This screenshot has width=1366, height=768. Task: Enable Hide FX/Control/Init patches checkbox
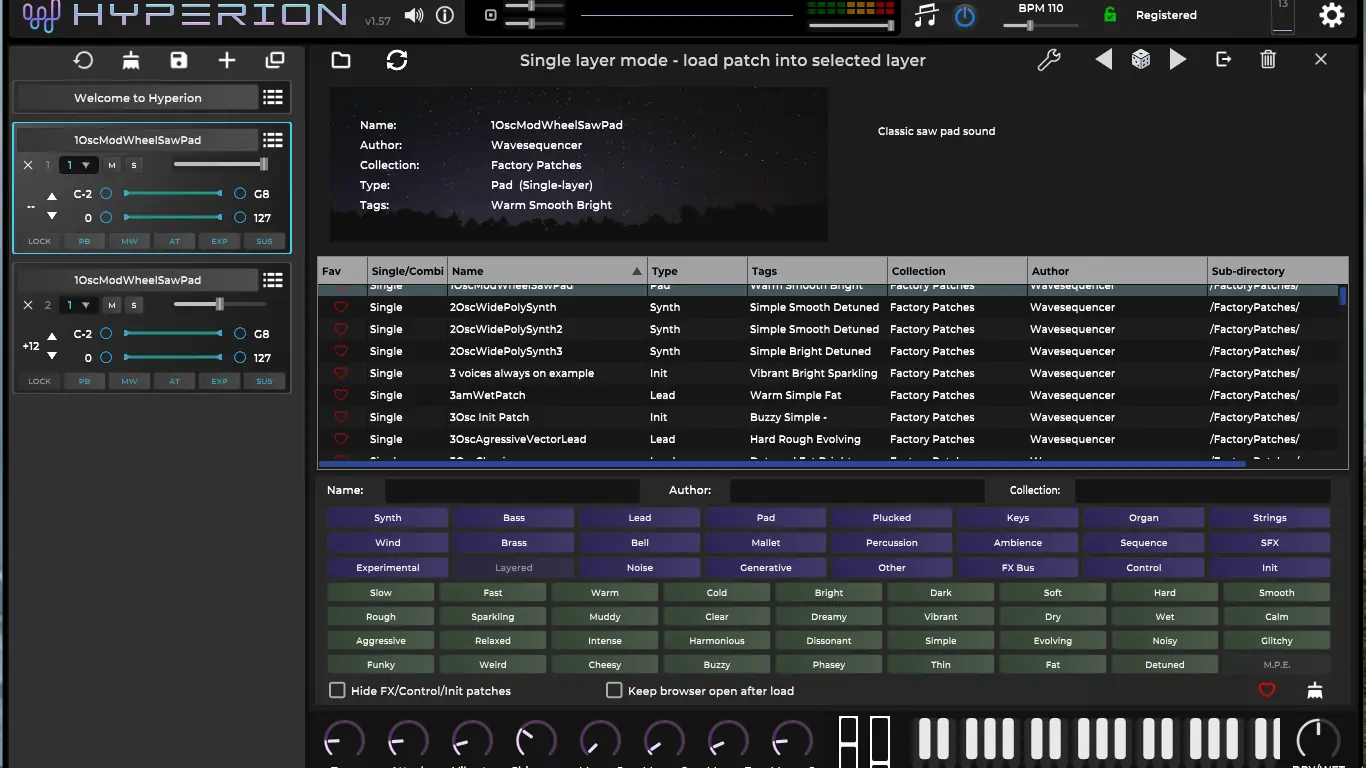pos(338,690)
